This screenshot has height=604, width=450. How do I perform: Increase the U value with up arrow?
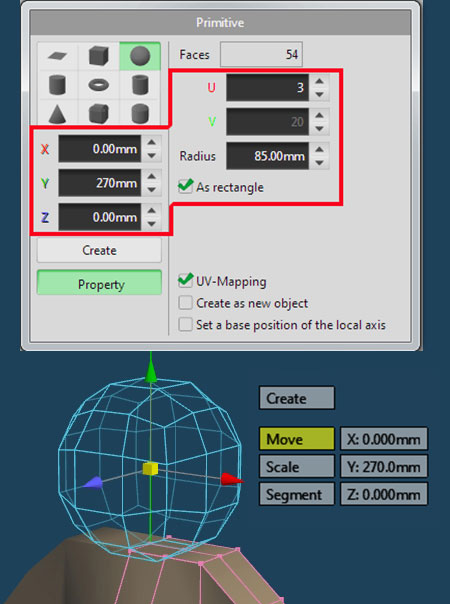tap(319, 81)
